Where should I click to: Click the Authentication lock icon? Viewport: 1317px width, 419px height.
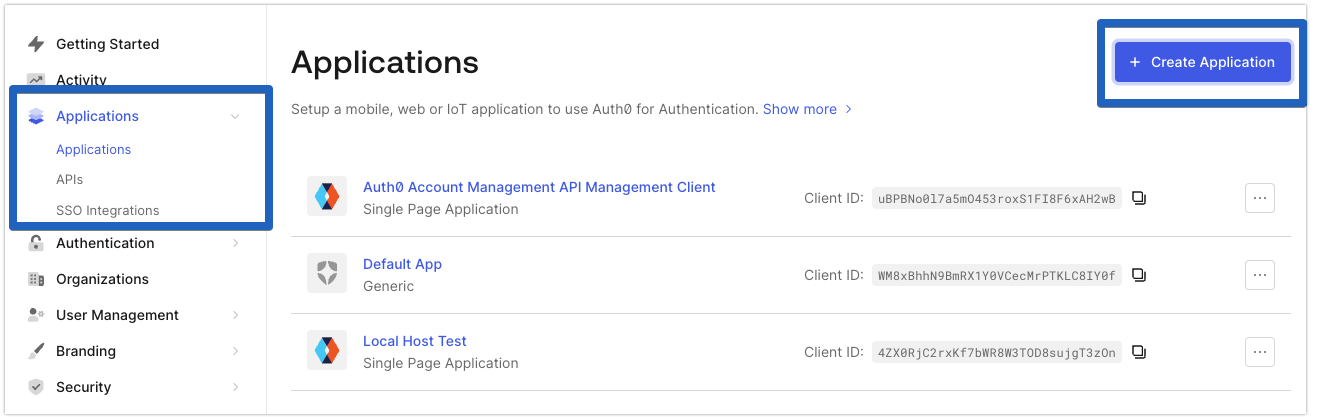click(36, 243)
